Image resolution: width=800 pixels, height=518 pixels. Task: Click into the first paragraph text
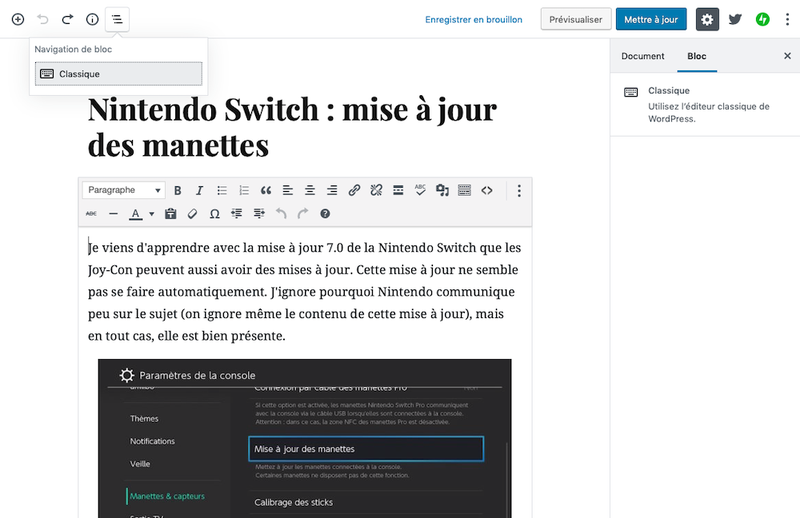tap(305, 291)
